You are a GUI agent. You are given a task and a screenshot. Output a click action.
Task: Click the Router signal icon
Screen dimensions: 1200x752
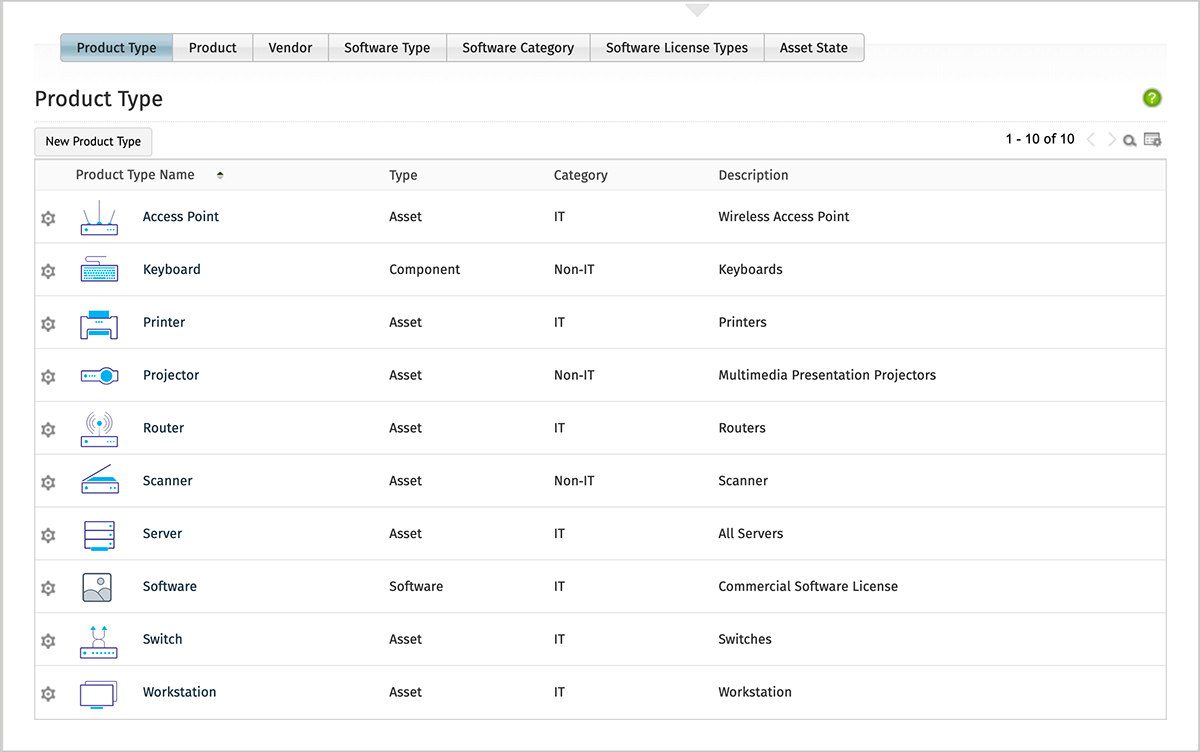coord(98,428)
